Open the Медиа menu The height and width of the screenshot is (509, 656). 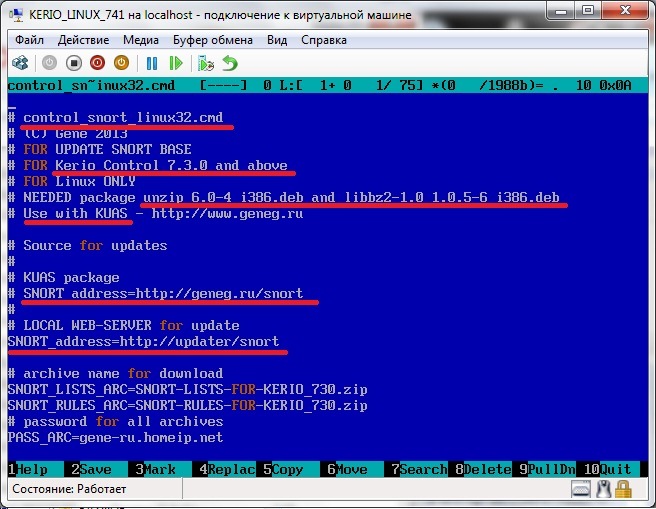click(141, 40)
